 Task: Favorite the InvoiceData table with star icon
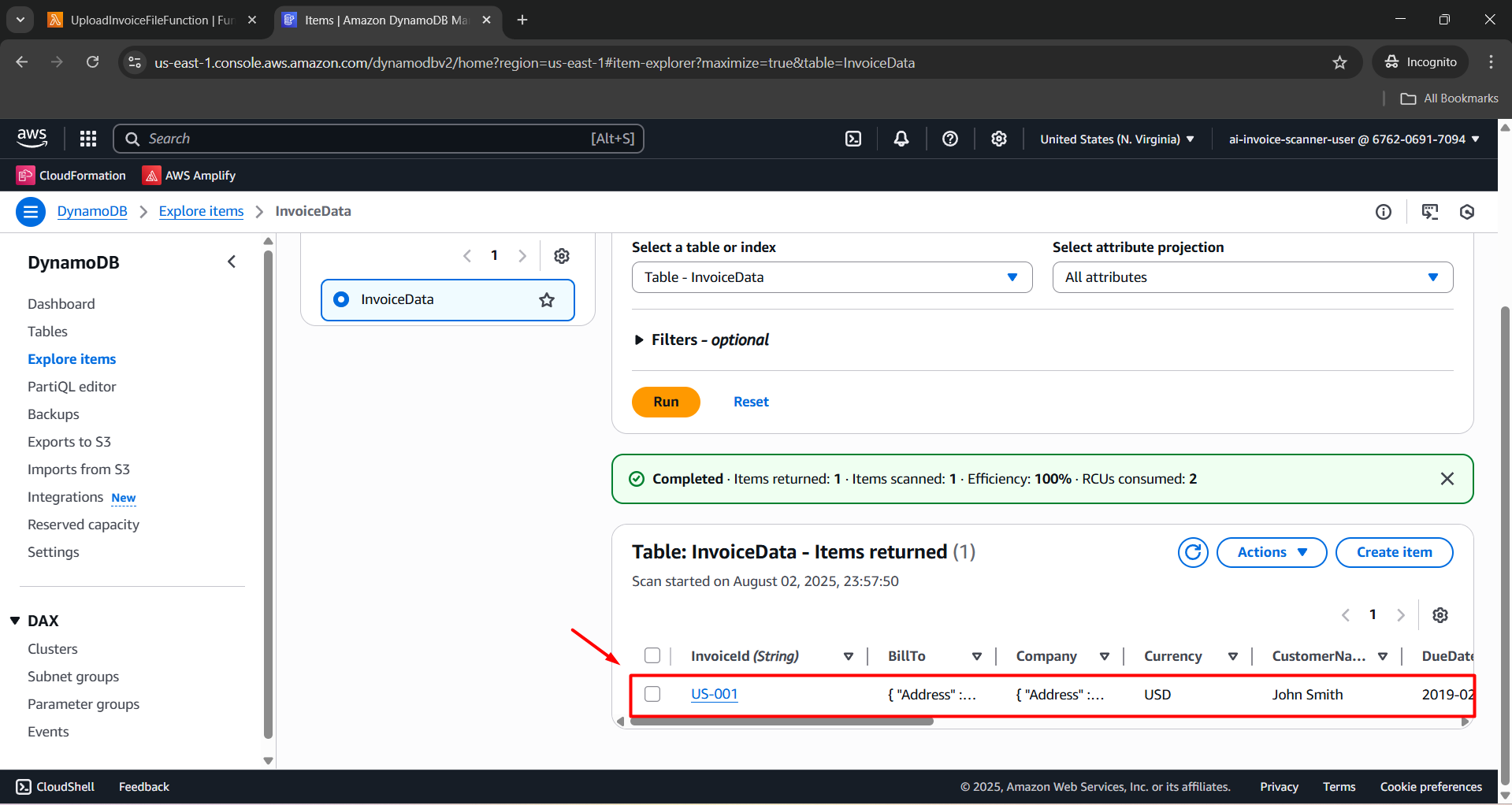547,300
